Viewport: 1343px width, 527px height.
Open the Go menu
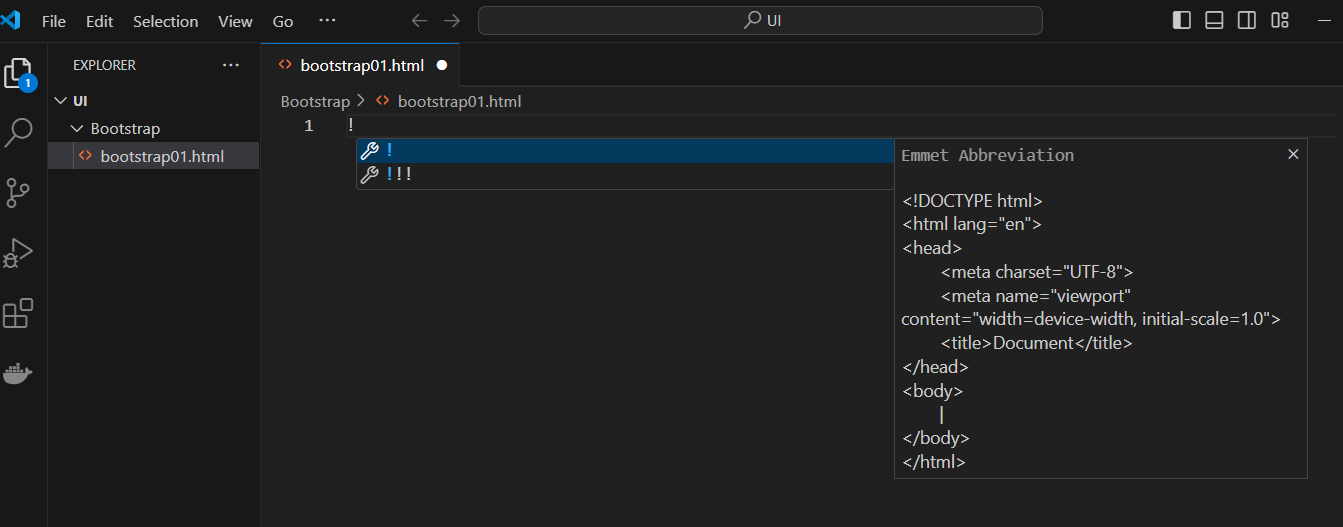coord(283,21)
